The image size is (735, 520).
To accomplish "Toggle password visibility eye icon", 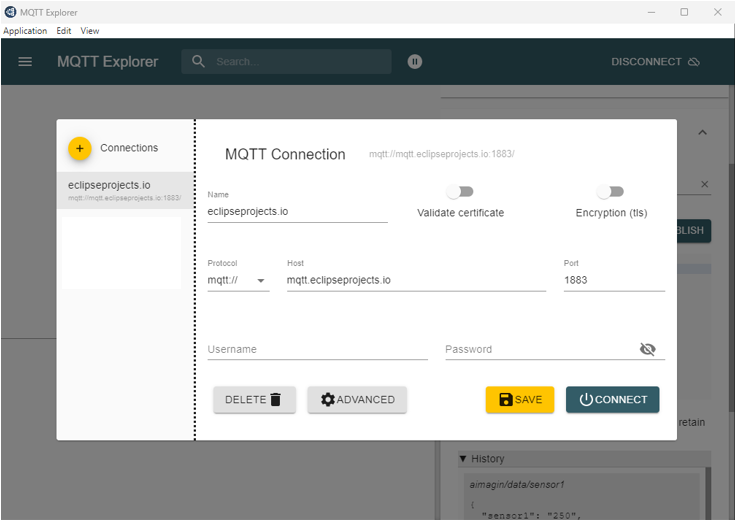I will pos(648,349).
